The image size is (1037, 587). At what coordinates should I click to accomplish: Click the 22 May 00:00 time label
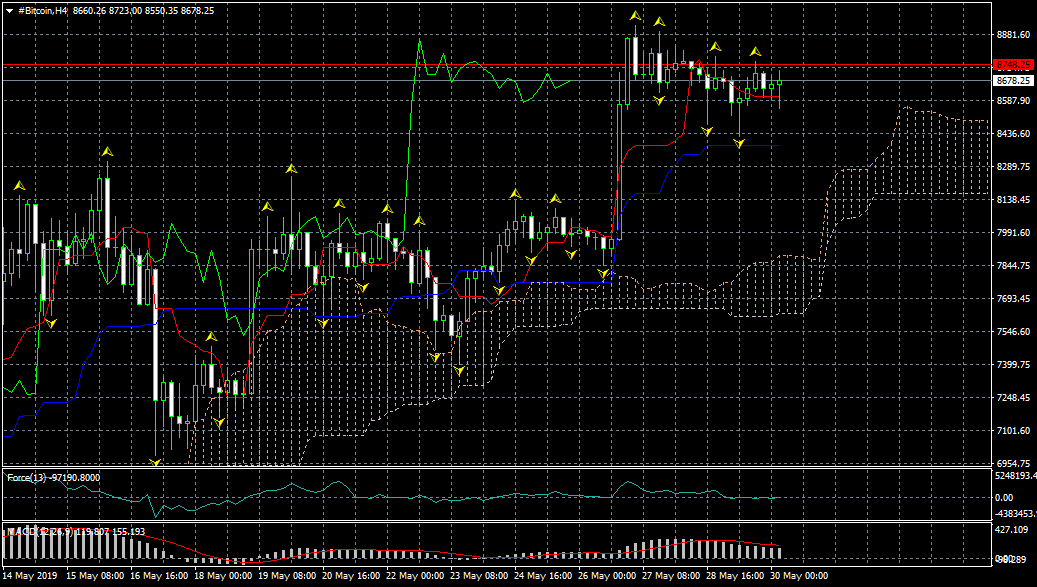click(415, 576)
